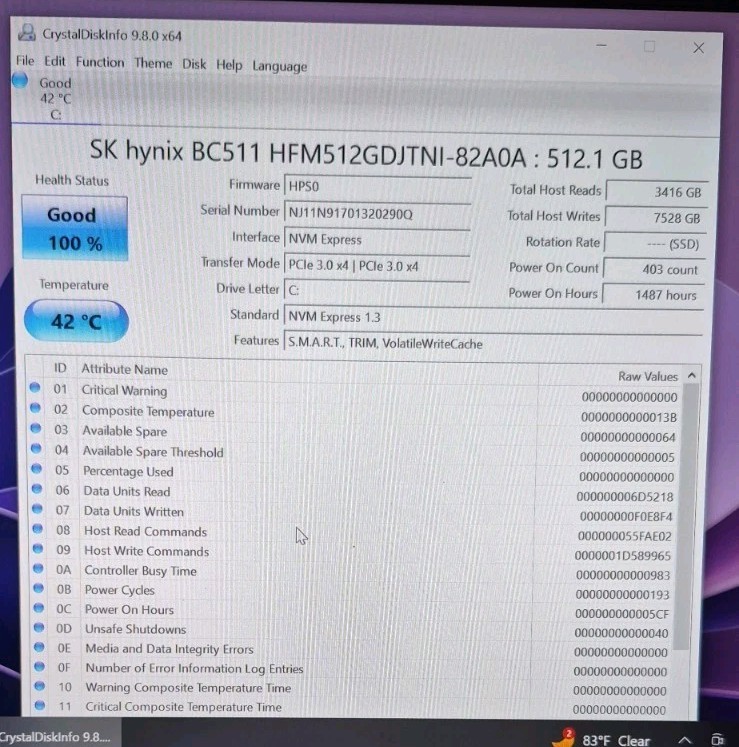Open the Edit menu
The image size is (739, 747).
(55, 61)
